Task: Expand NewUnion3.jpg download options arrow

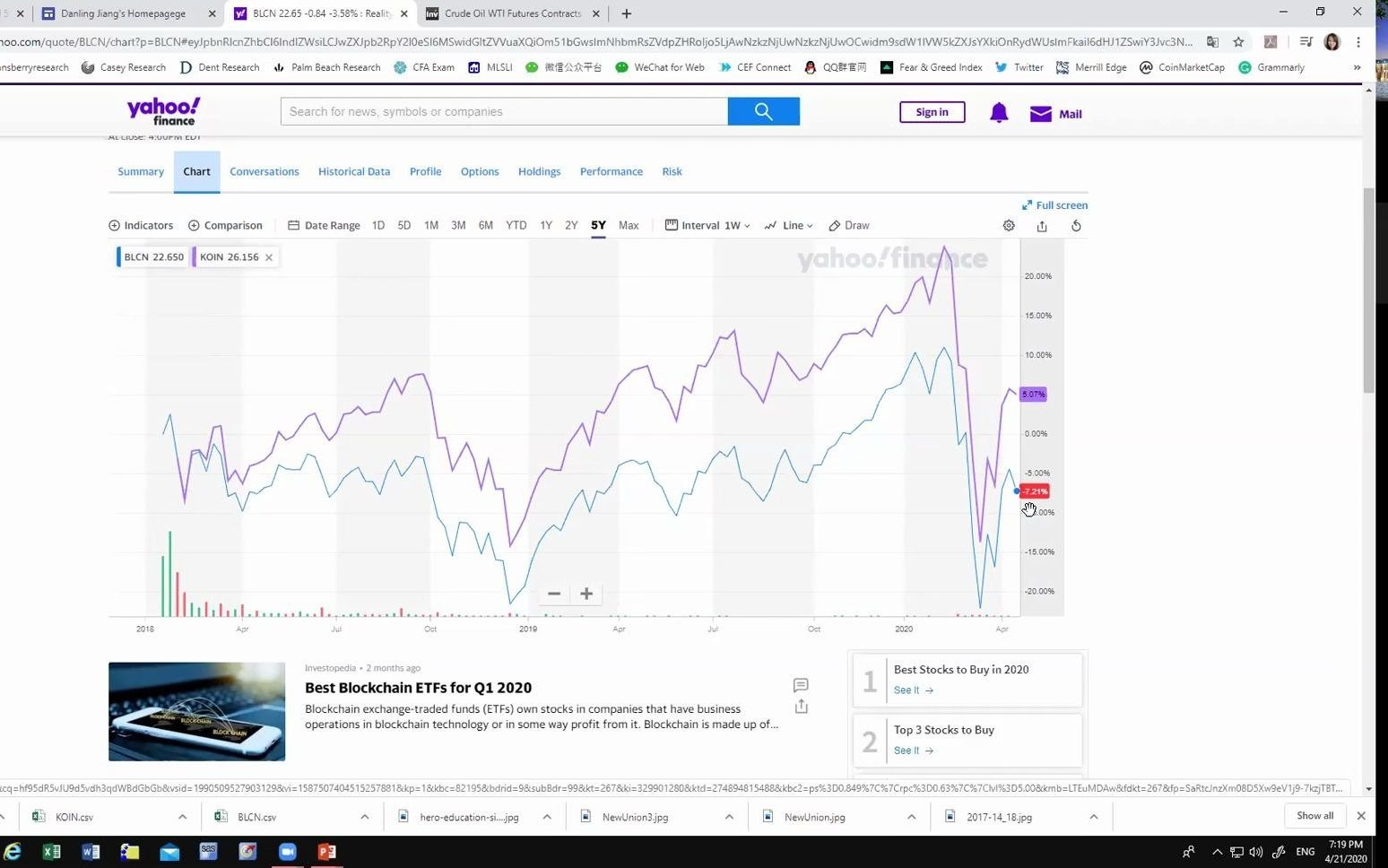Action: (x=729, y=817)
